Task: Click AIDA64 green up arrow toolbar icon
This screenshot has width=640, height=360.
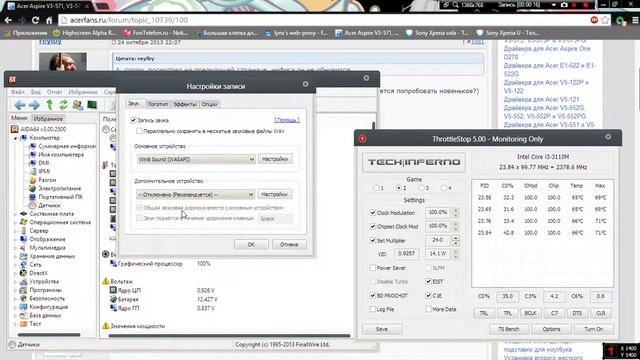Action: [49, 105]
